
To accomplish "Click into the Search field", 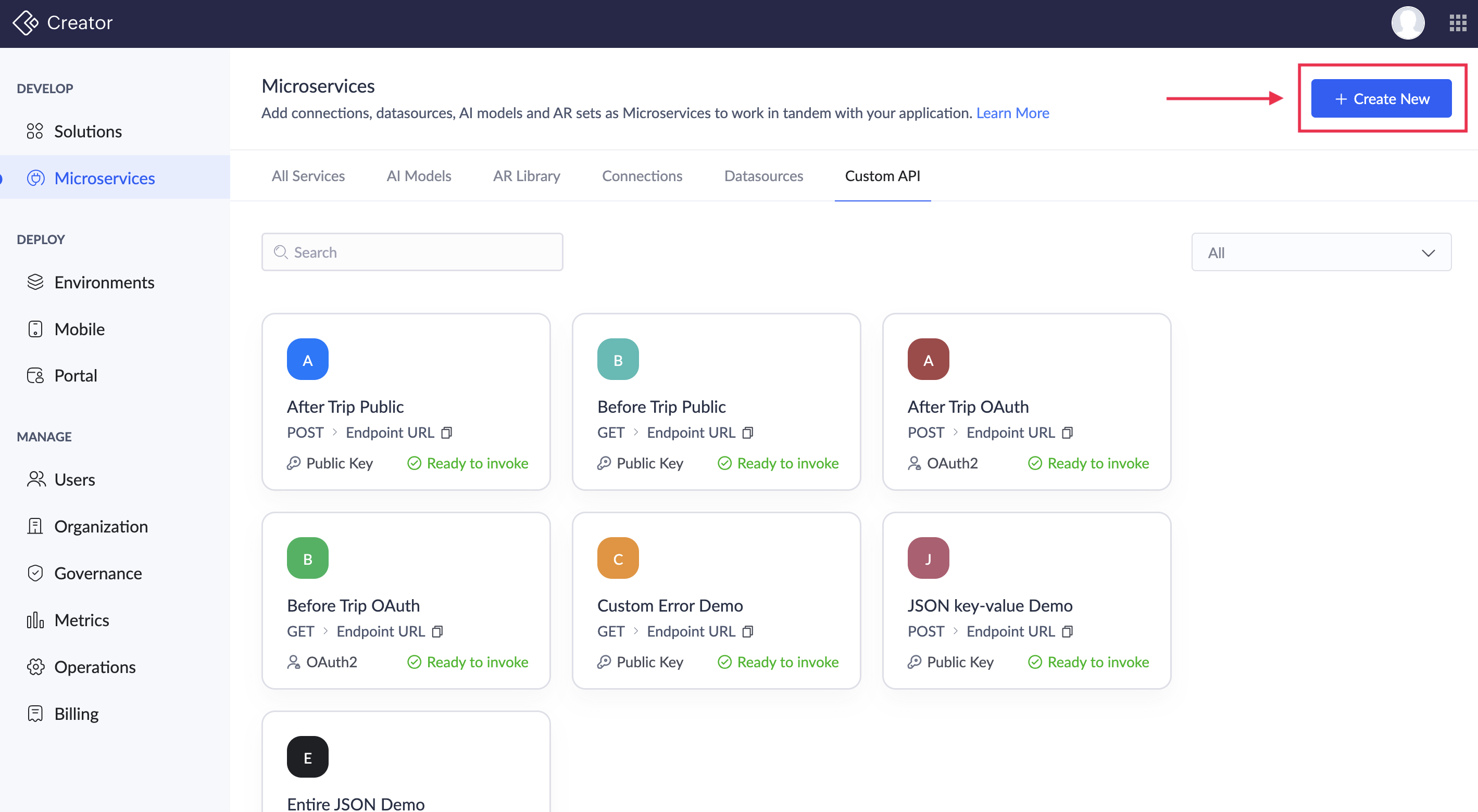I will click(x=412, y=252).
